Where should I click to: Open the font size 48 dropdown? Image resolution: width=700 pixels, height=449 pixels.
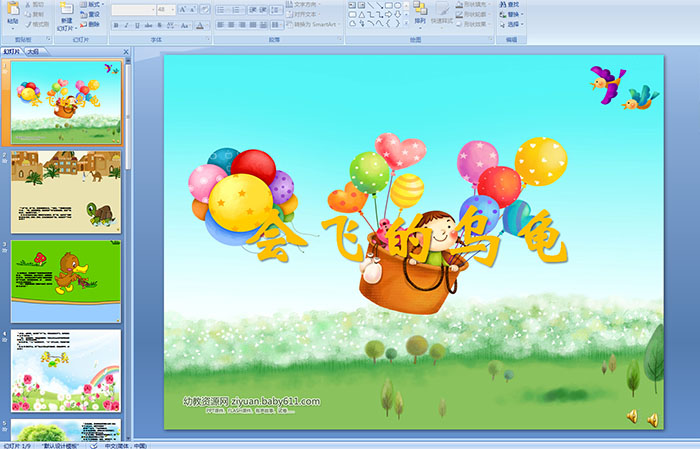166,10
